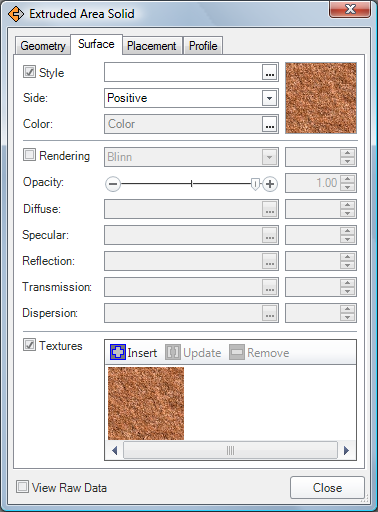Screen dimensions: 378x512
Task: Click the Opacity value field showing 1.00
Action: pos(313,183)
